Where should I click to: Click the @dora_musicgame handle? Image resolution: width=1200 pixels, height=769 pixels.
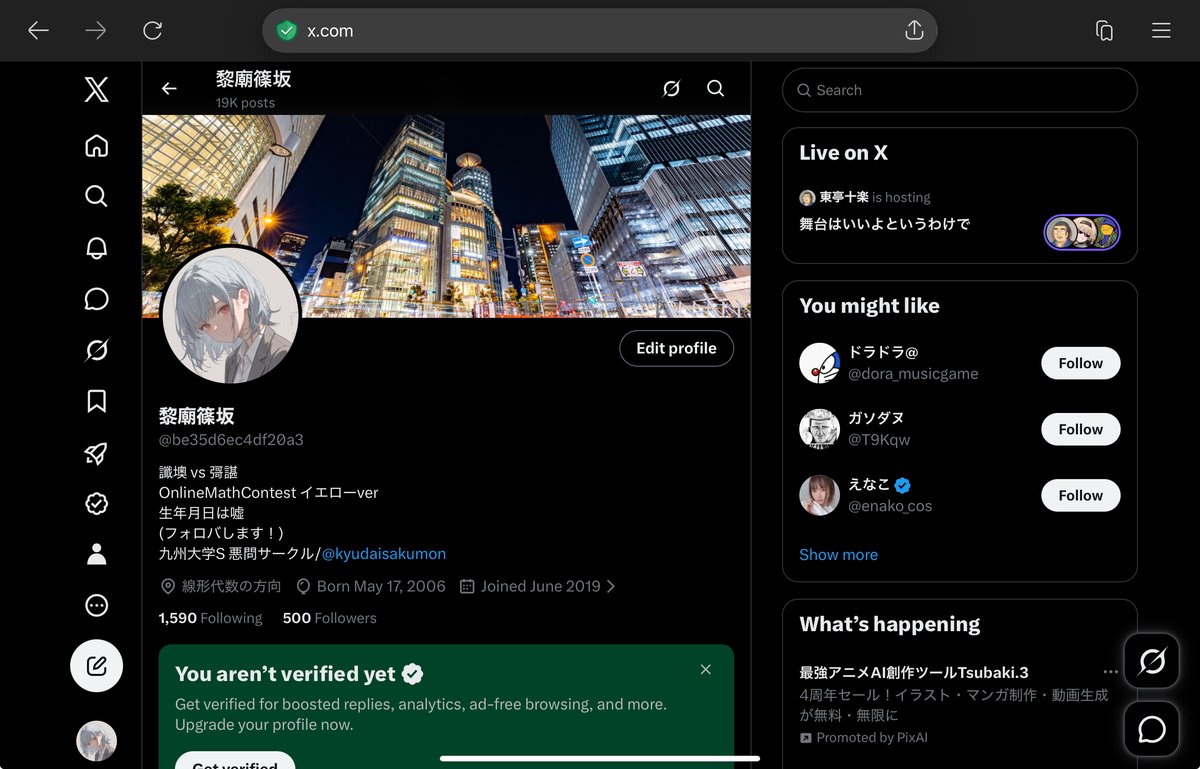point(913,373)
